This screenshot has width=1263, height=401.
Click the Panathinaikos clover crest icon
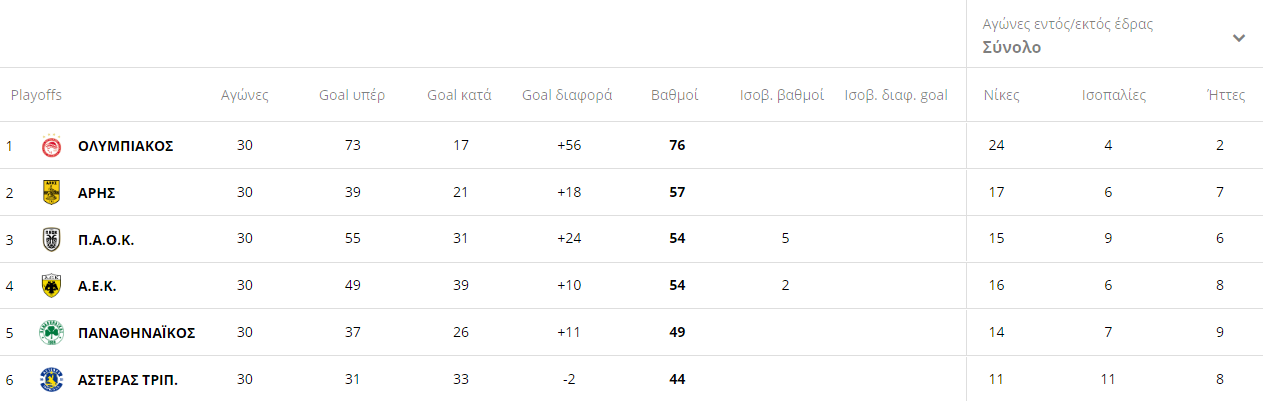[51, 333]
